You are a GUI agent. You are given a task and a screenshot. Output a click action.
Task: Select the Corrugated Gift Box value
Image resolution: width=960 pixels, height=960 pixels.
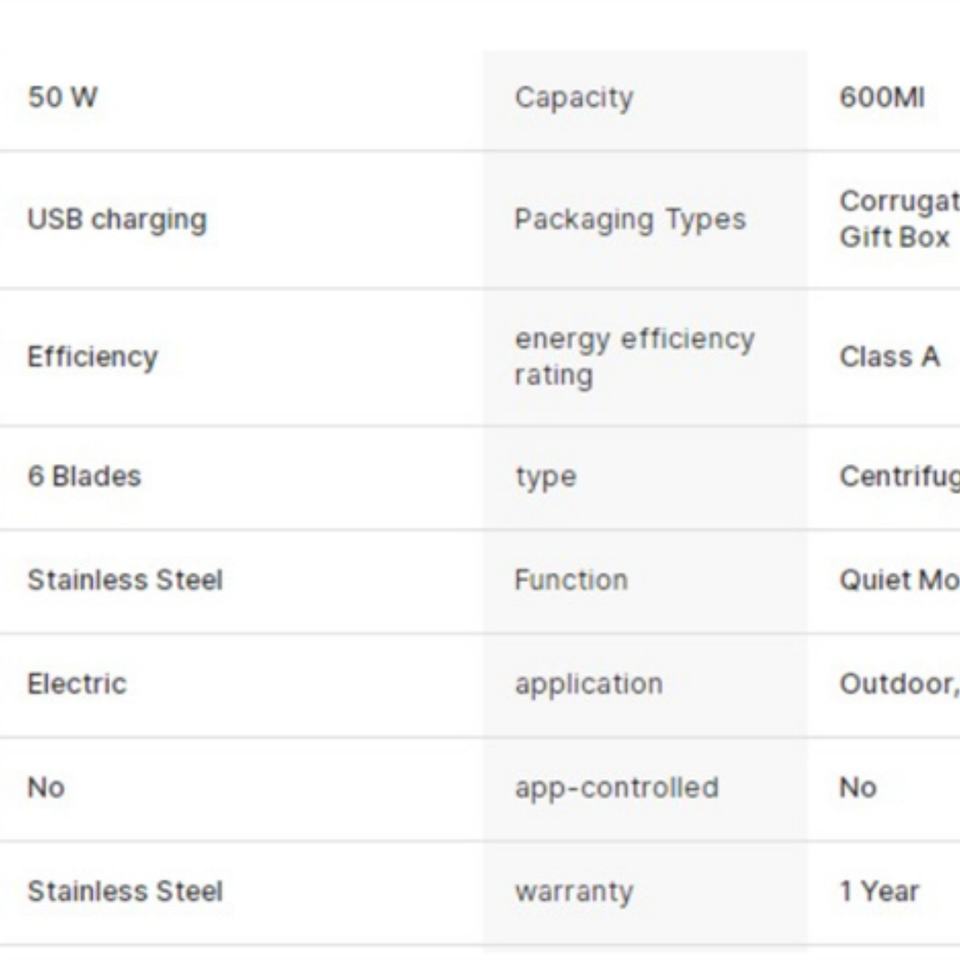[x=899, y=219]
